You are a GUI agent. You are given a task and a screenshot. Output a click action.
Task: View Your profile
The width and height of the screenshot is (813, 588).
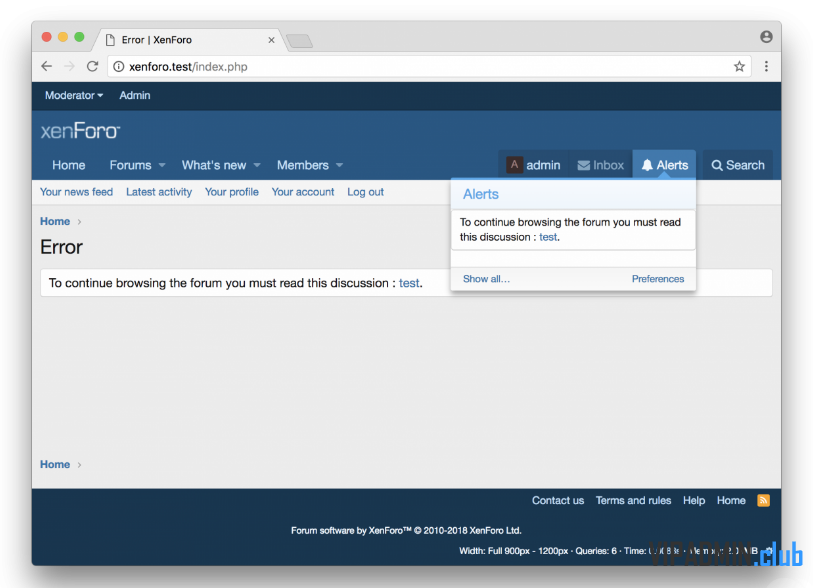coord(232,192)
